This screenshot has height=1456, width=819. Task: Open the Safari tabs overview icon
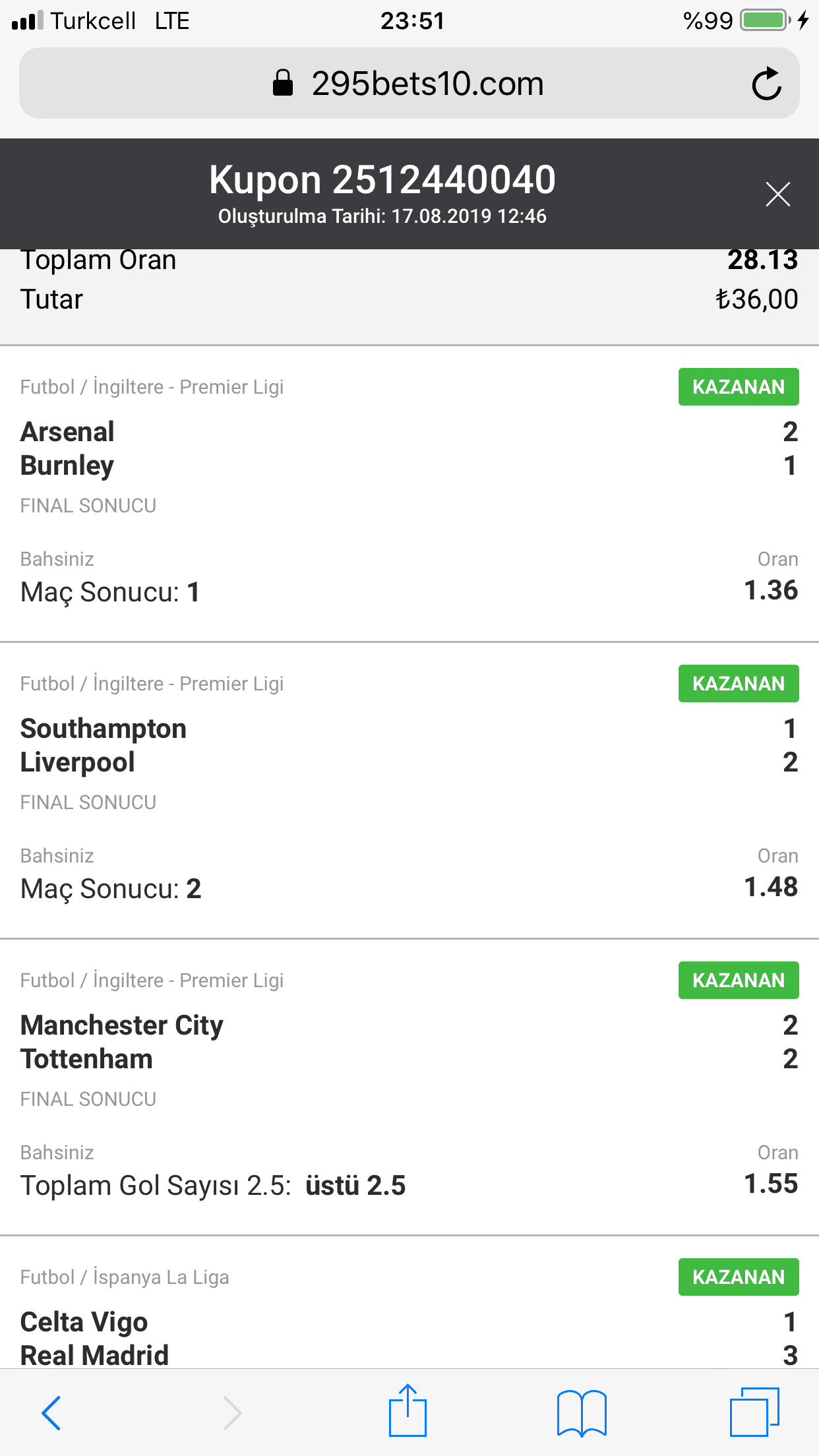tap(754, 1411)
